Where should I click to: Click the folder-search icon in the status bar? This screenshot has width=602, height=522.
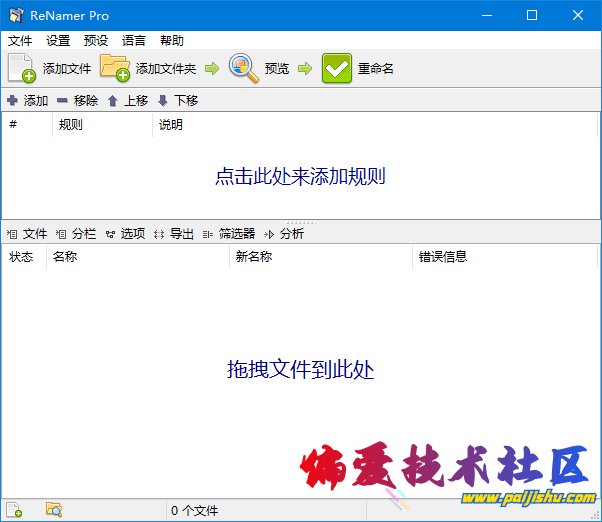(54, 509)
